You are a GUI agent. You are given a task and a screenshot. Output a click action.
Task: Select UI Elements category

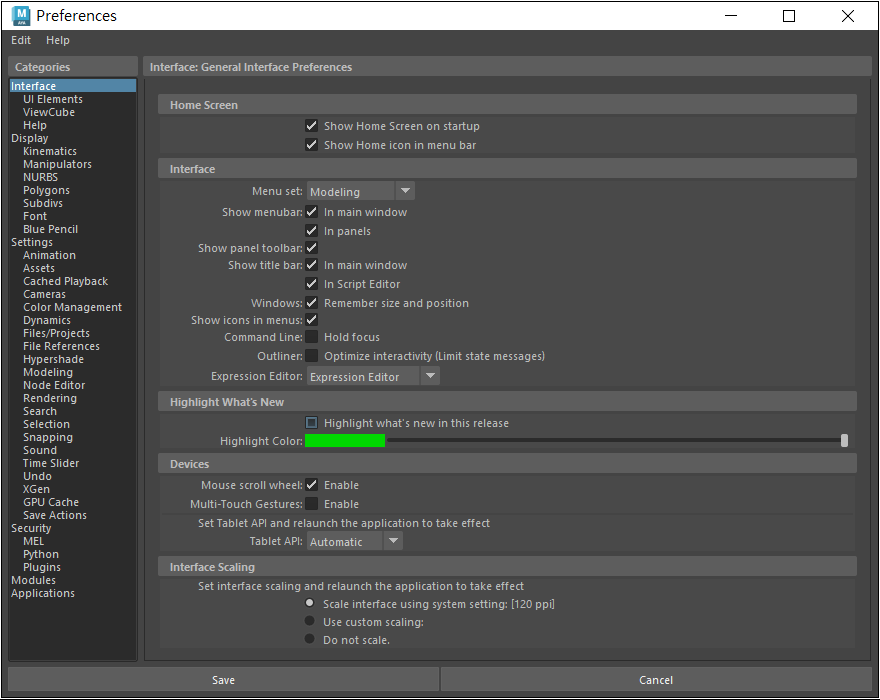53,99
